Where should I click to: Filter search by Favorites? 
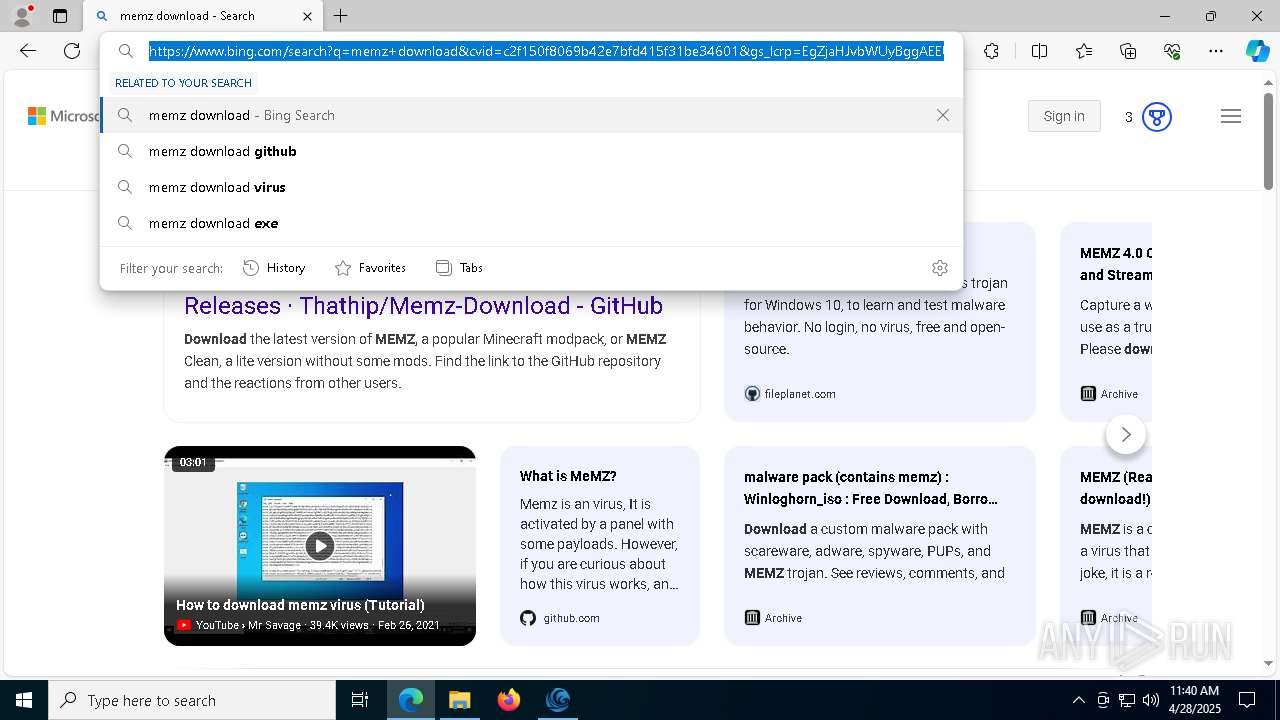click(x=370, y=268)
